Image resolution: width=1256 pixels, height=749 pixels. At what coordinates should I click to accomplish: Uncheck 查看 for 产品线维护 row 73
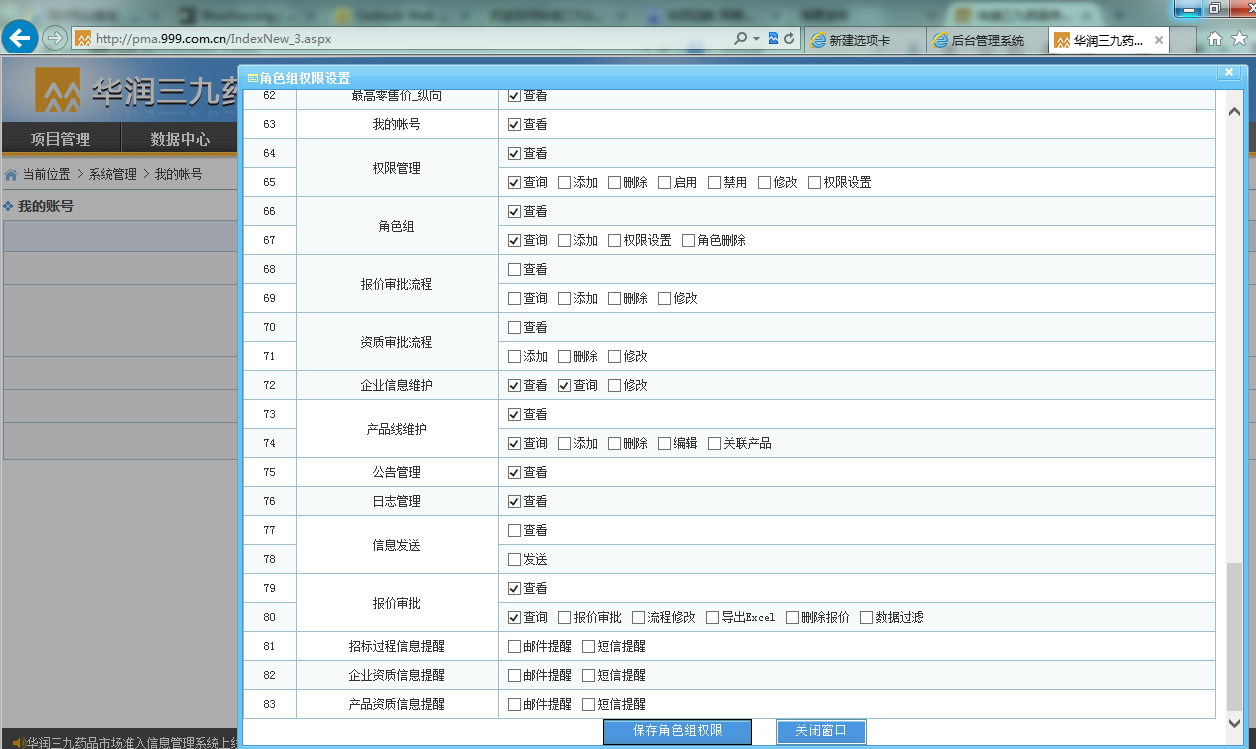pyautogui.click(x=514, y=414)
